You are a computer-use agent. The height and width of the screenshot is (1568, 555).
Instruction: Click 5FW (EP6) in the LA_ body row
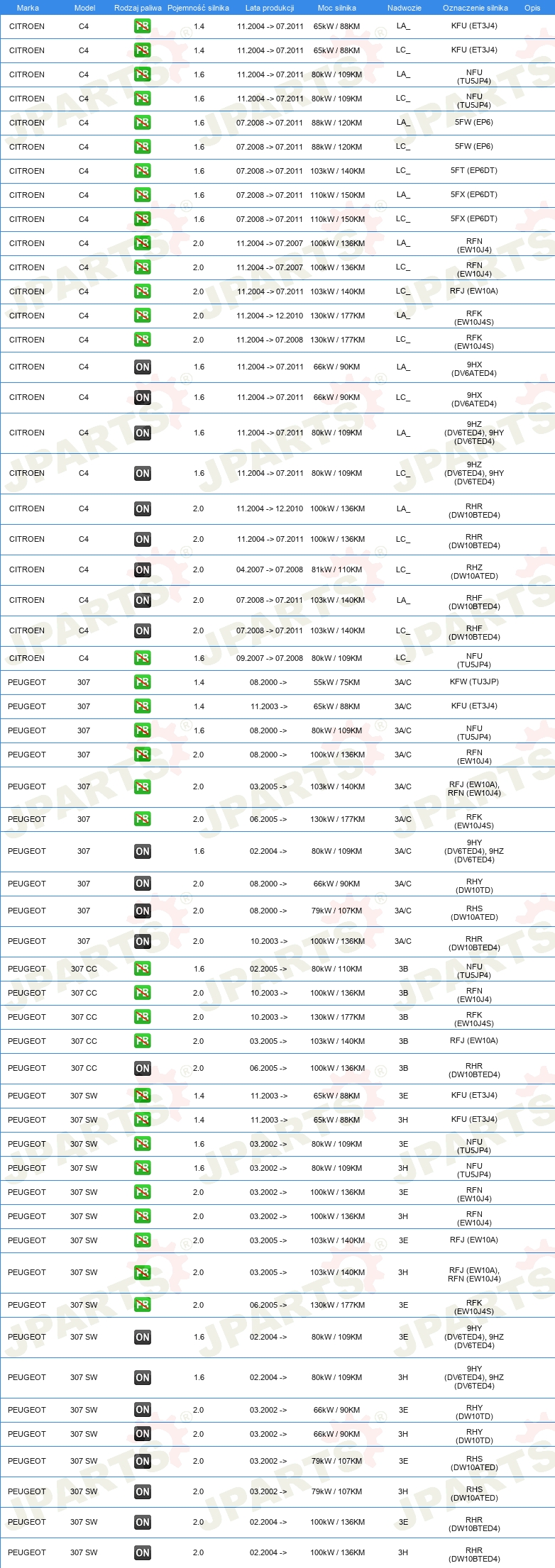(474, 123)
